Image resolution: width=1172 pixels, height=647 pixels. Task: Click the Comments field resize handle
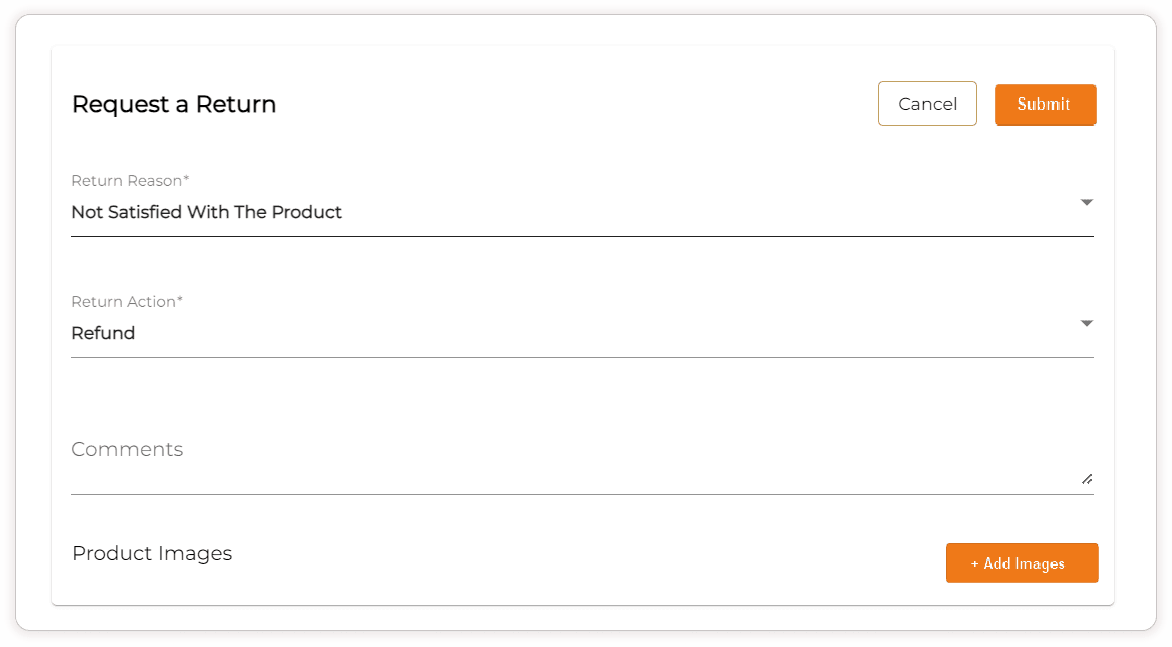coord(1087,479)
